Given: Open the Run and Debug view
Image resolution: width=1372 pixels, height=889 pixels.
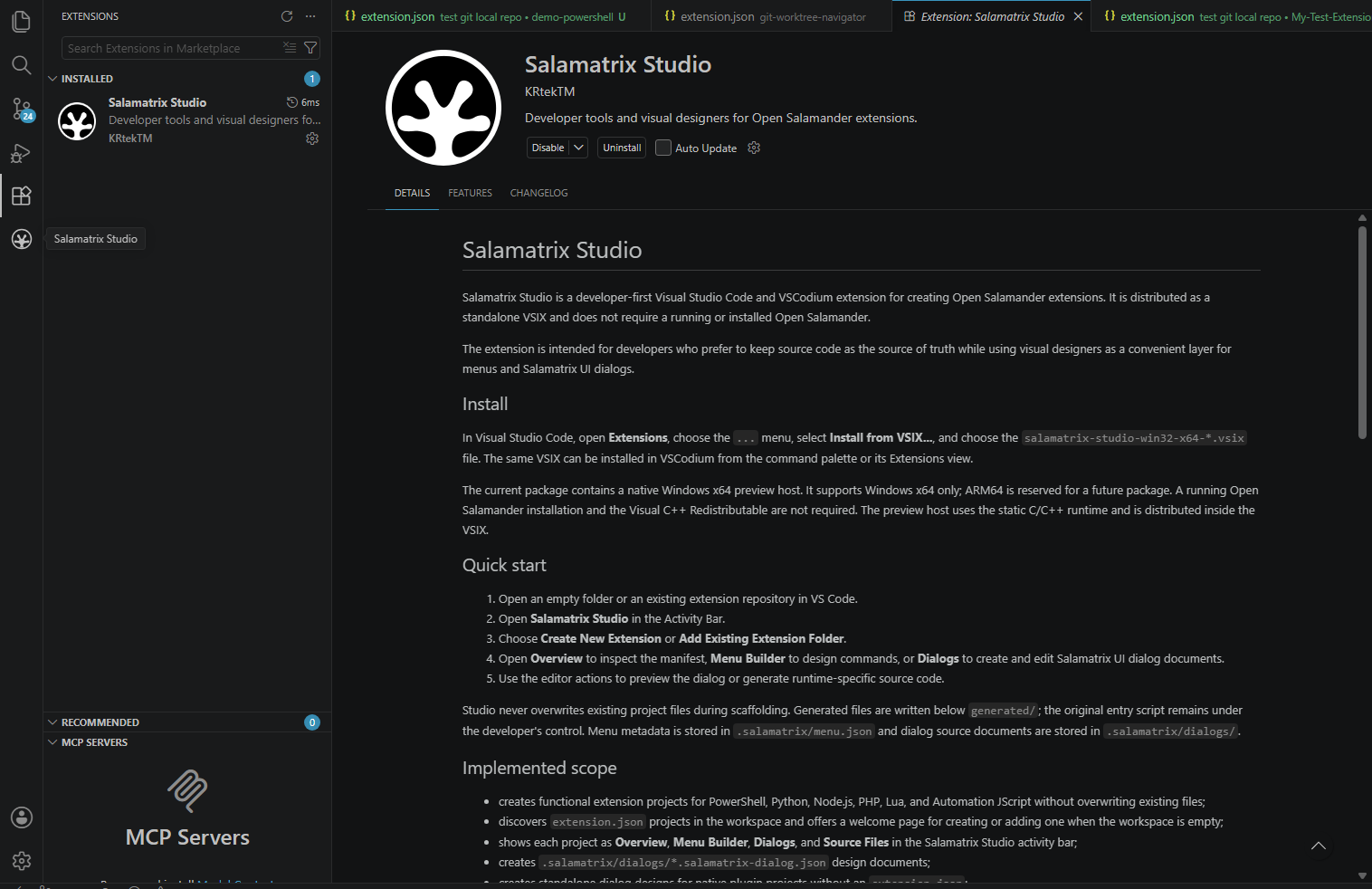Looking at the screenshot, I should tap(22, 153).
